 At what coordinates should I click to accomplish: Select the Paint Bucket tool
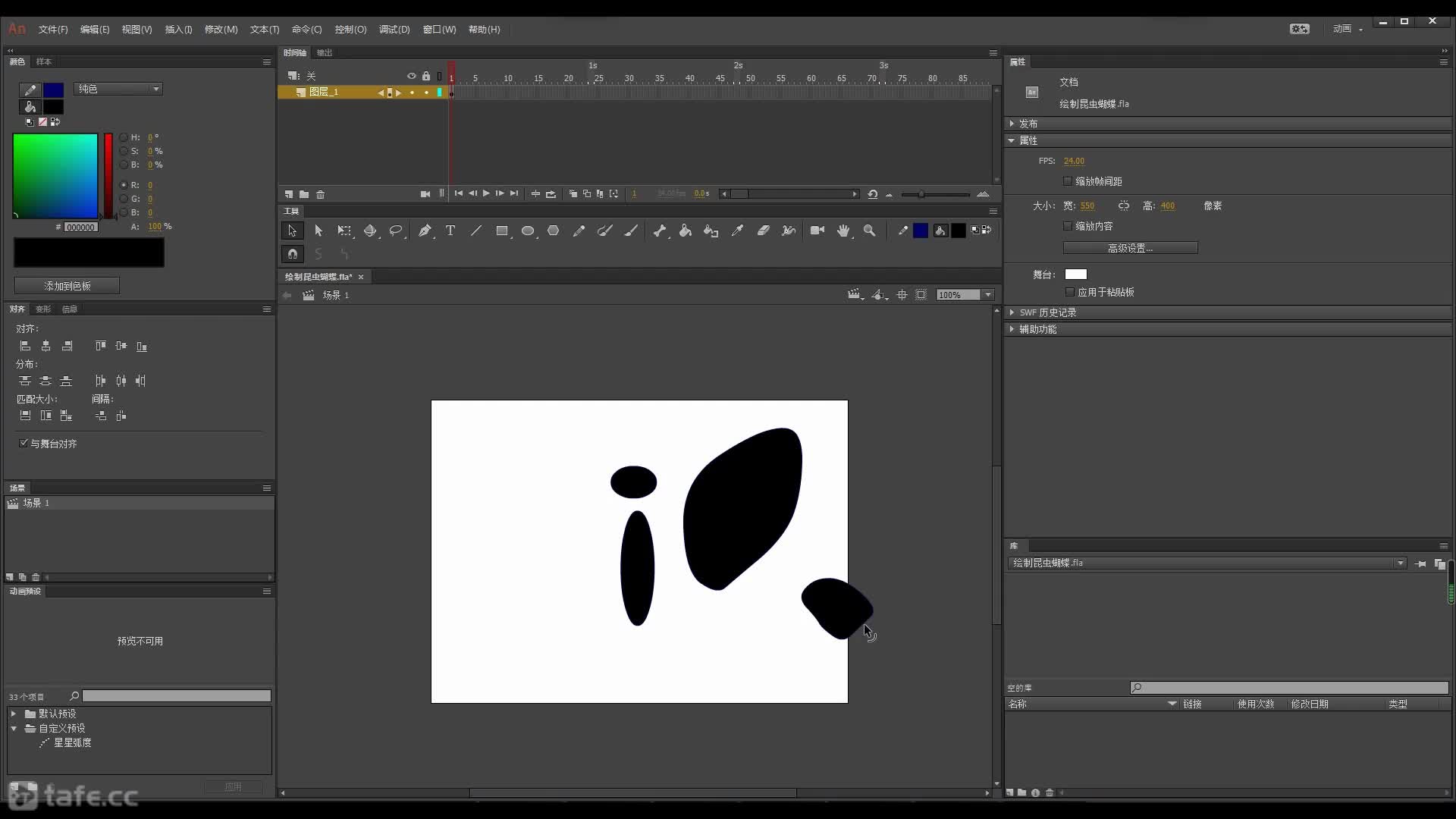[686, 231]
